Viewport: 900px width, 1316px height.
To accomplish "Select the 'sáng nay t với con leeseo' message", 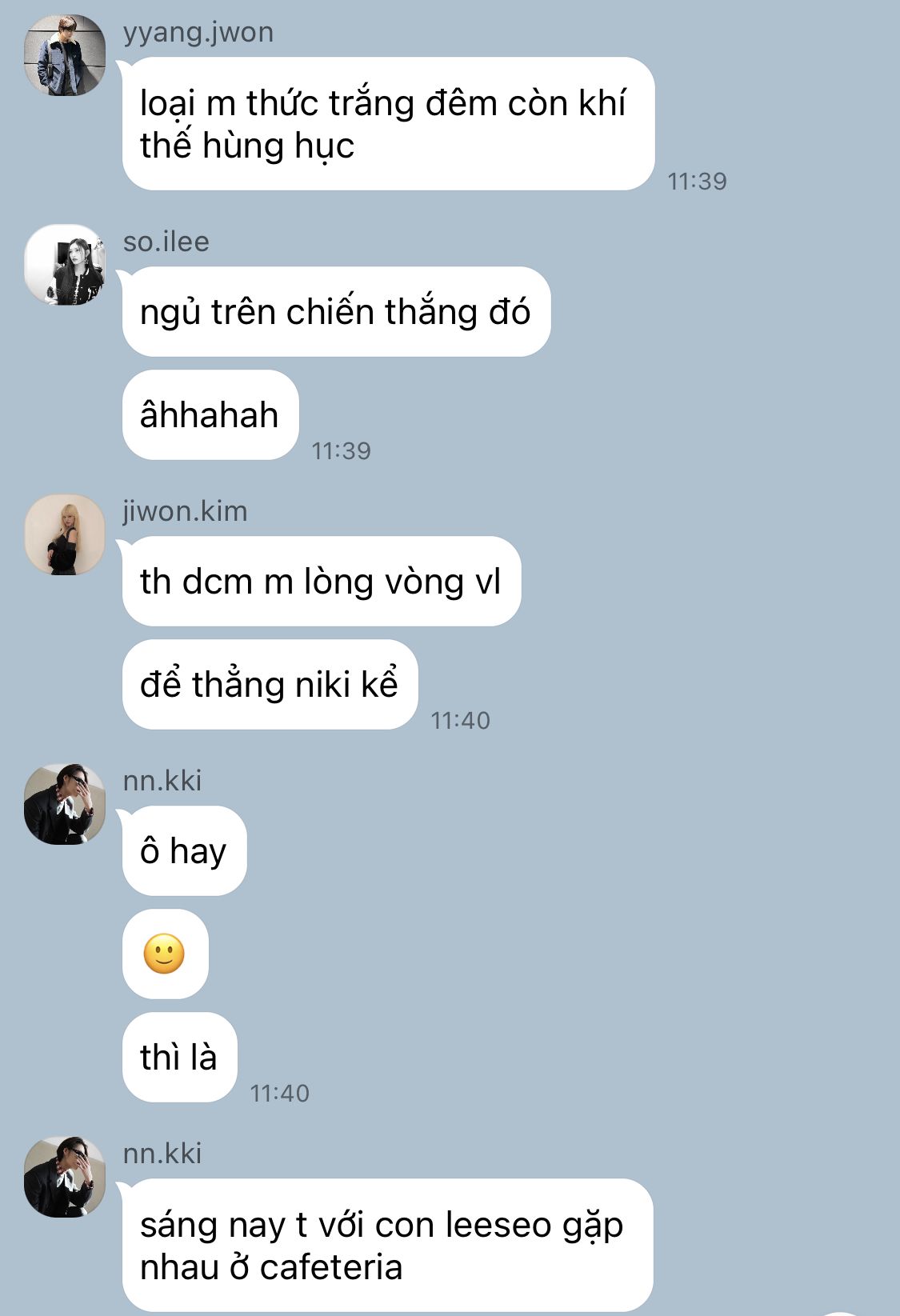I will coord(388,1245).
